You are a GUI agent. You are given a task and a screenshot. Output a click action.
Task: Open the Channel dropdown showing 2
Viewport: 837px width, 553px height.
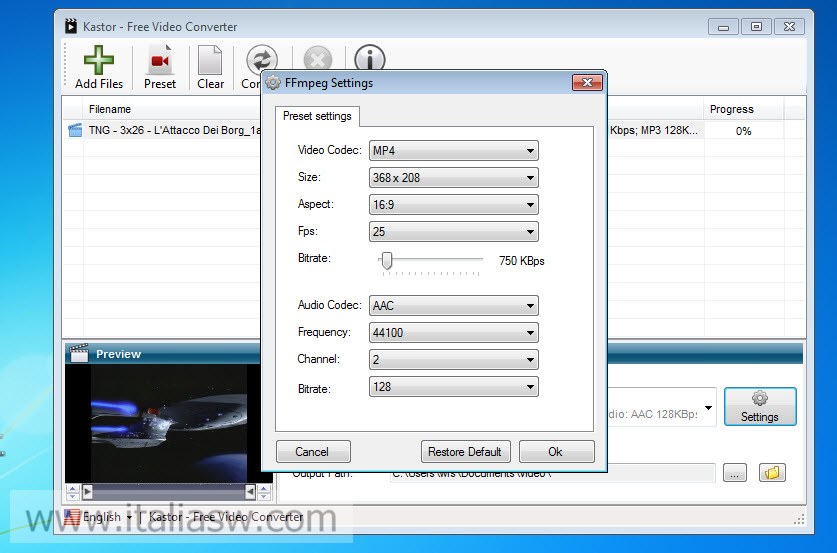453,360
